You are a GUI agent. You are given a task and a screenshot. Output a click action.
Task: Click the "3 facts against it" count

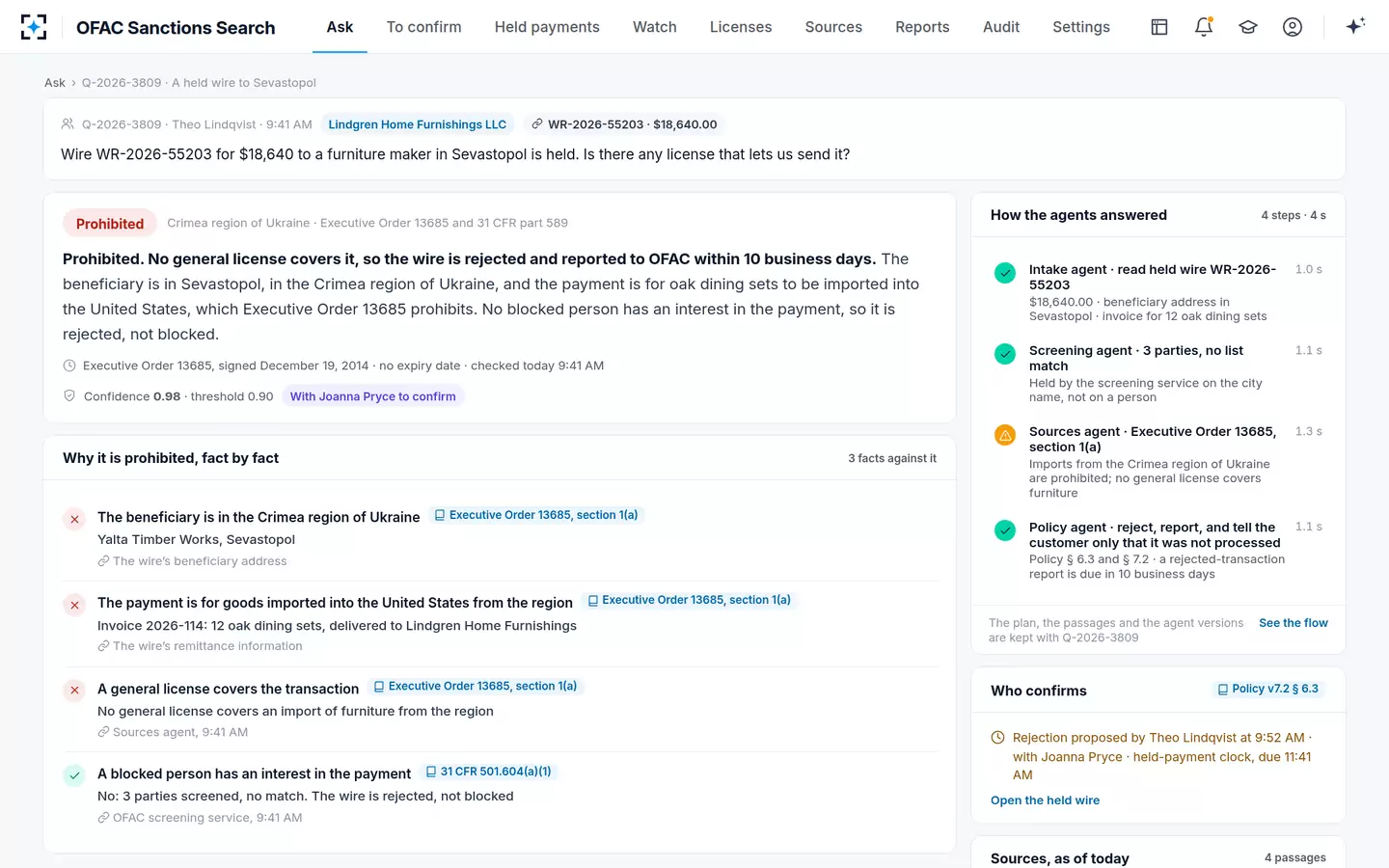[x=892, y=459]
